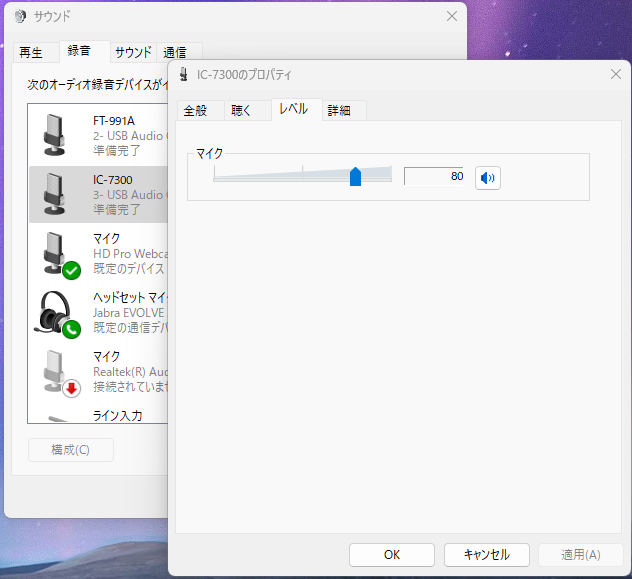Open the 詳細 tab
632x579 pixels.
(x=344, y=110)
